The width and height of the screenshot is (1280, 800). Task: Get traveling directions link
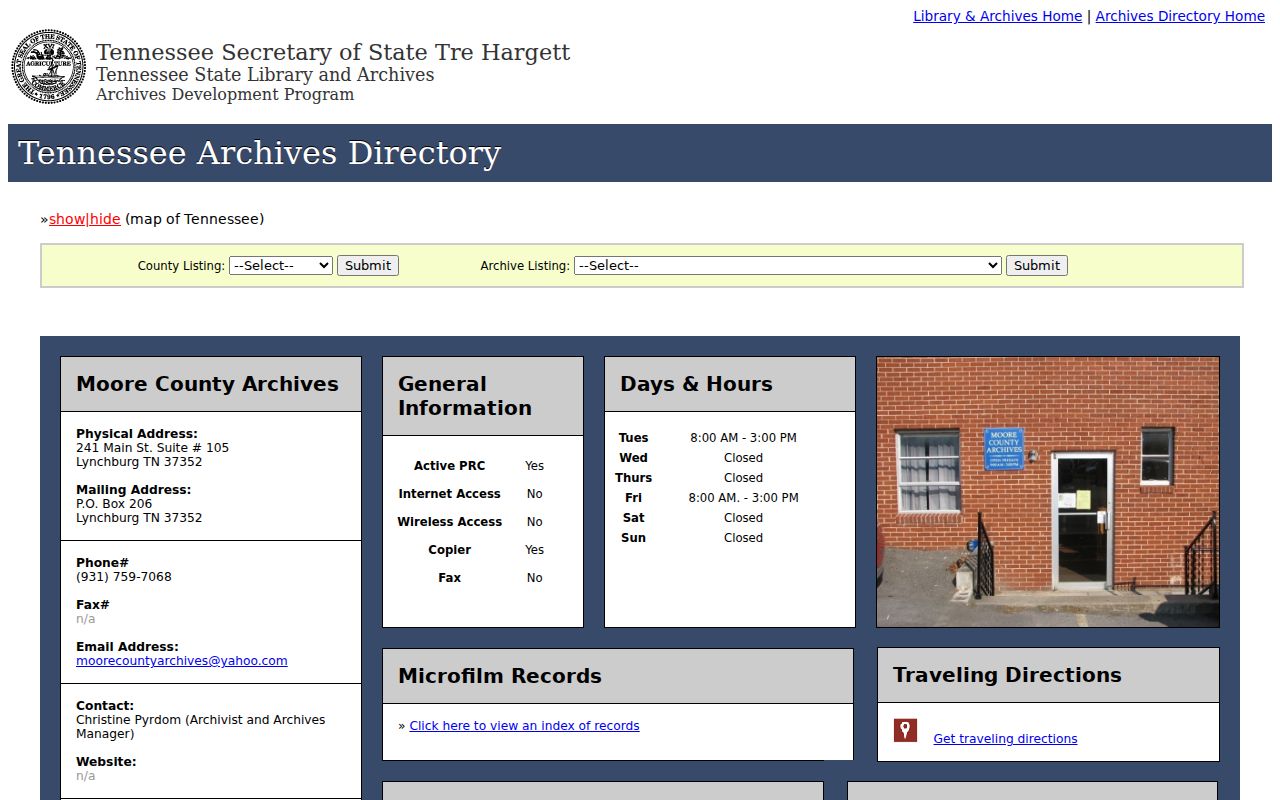point(1005,739)
